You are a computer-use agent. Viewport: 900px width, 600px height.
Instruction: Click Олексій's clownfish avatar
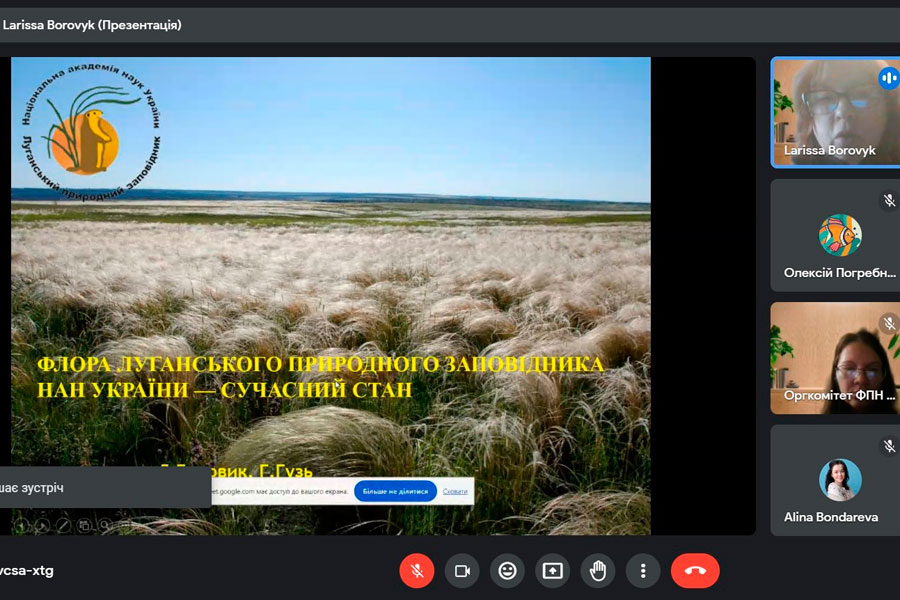[840, 235]
